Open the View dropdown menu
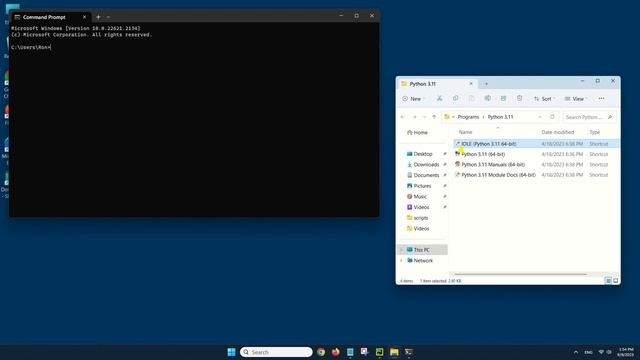 click(x=576, y=99)
